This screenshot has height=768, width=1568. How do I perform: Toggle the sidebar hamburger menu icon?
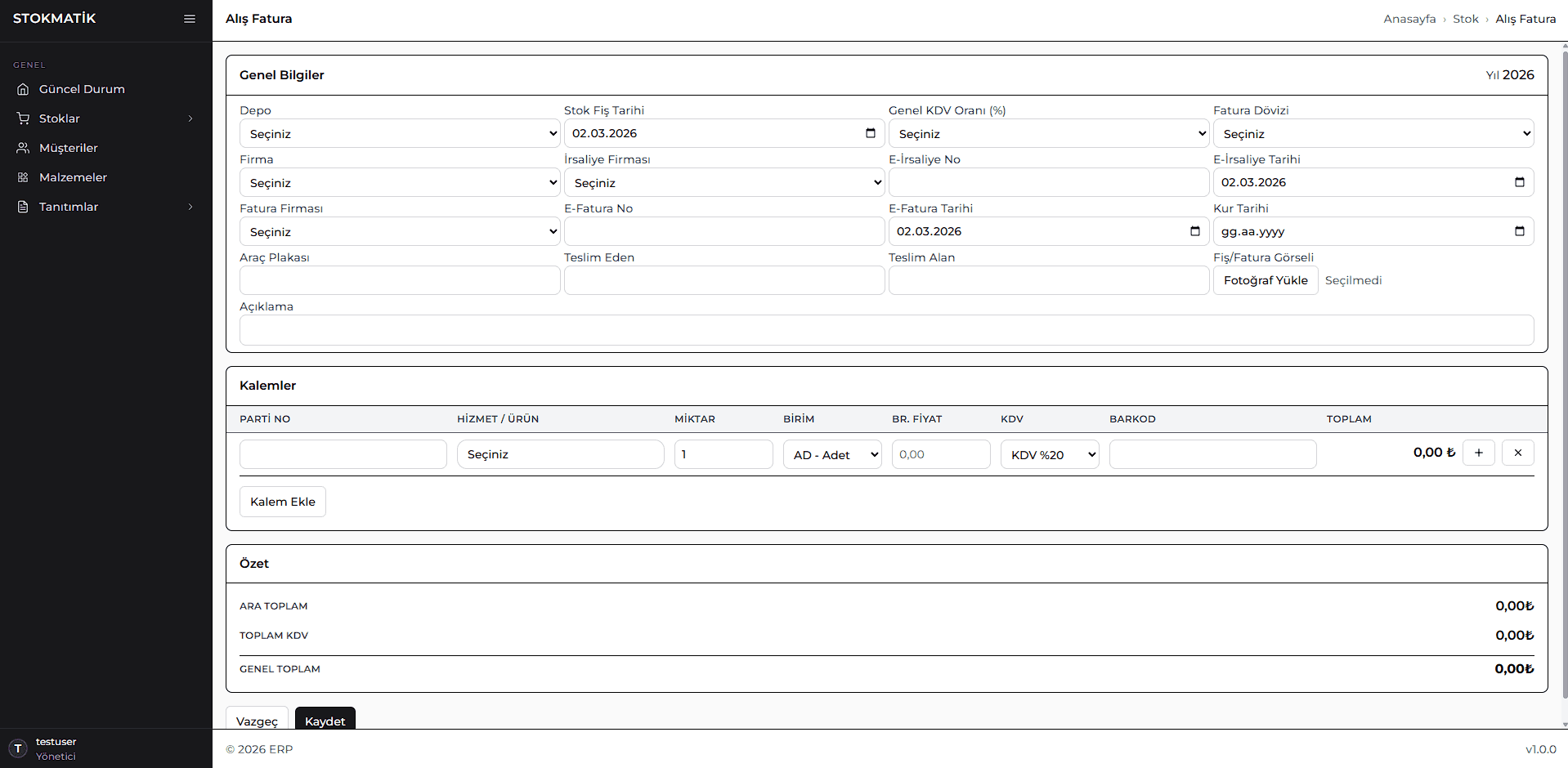pyautogui.click(x=190, y=19)
